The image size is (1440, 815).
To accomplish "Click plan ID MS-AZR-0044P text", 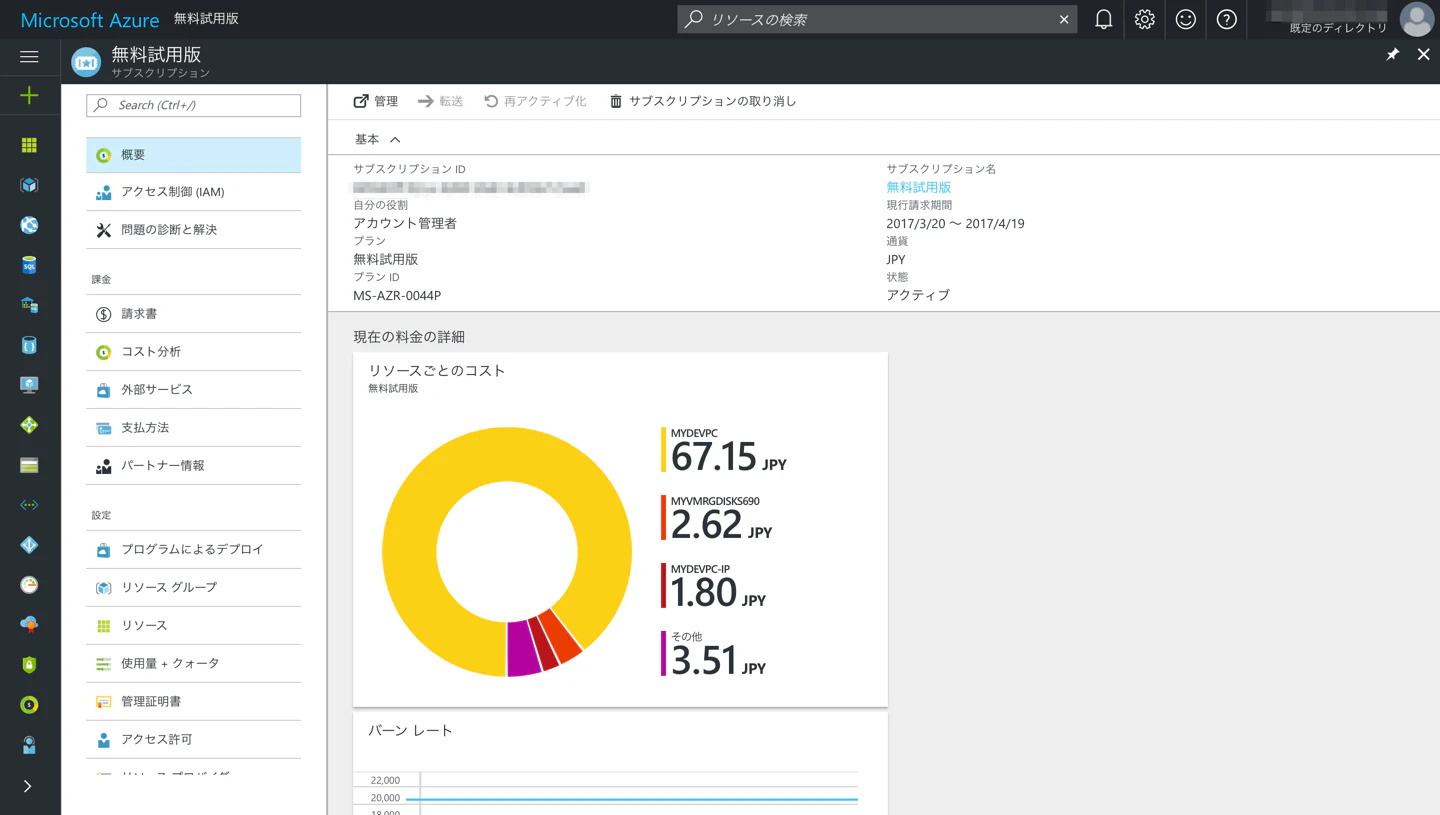I will 397,295.
